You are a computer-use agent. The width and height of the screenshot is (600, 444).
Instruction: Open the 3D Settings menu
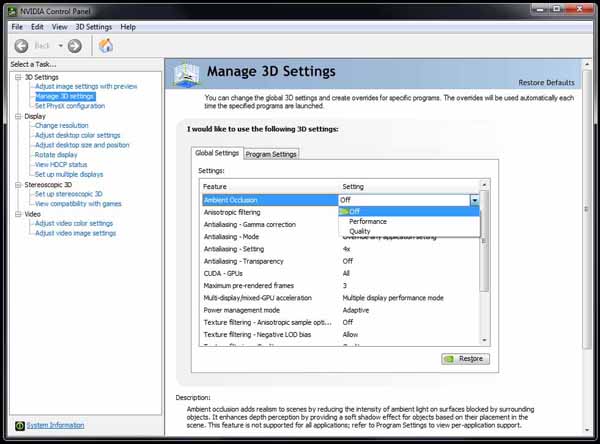point(94,27)
